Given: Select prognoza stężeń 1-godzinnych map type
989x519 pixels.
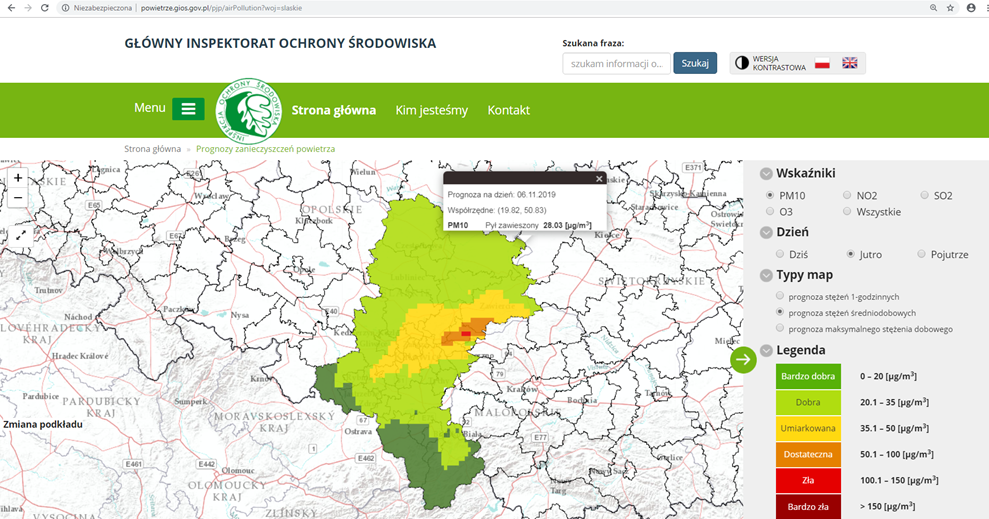Looking at the screenshot, I should [x=780, y=296].
